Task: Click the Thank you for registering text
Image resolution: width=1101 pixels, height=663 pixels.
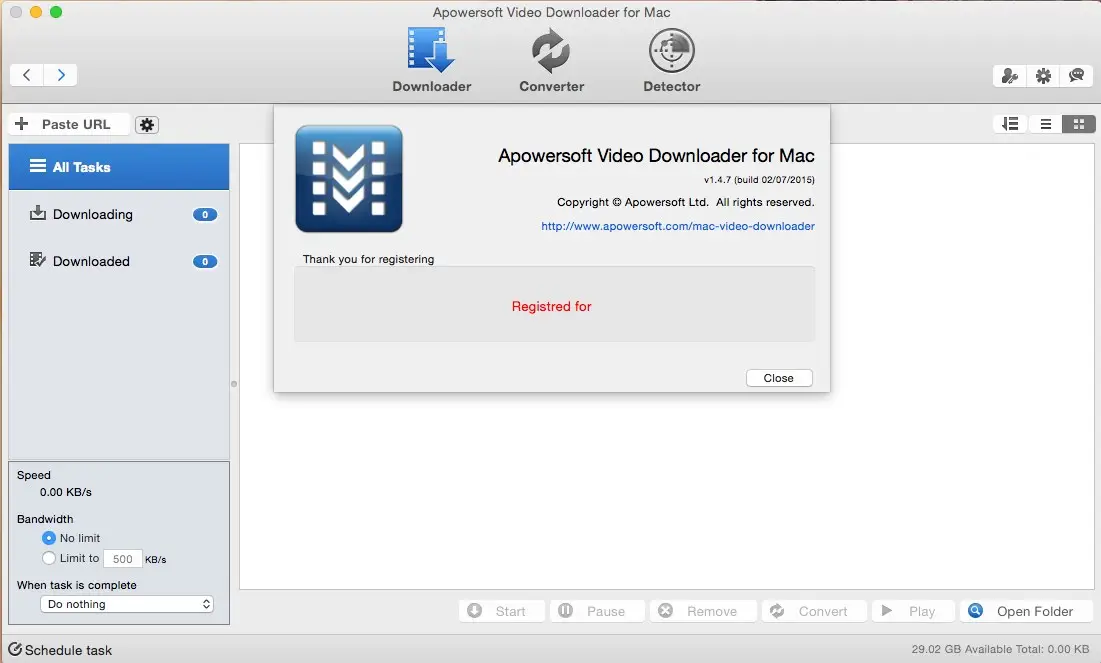Action: 368,259
